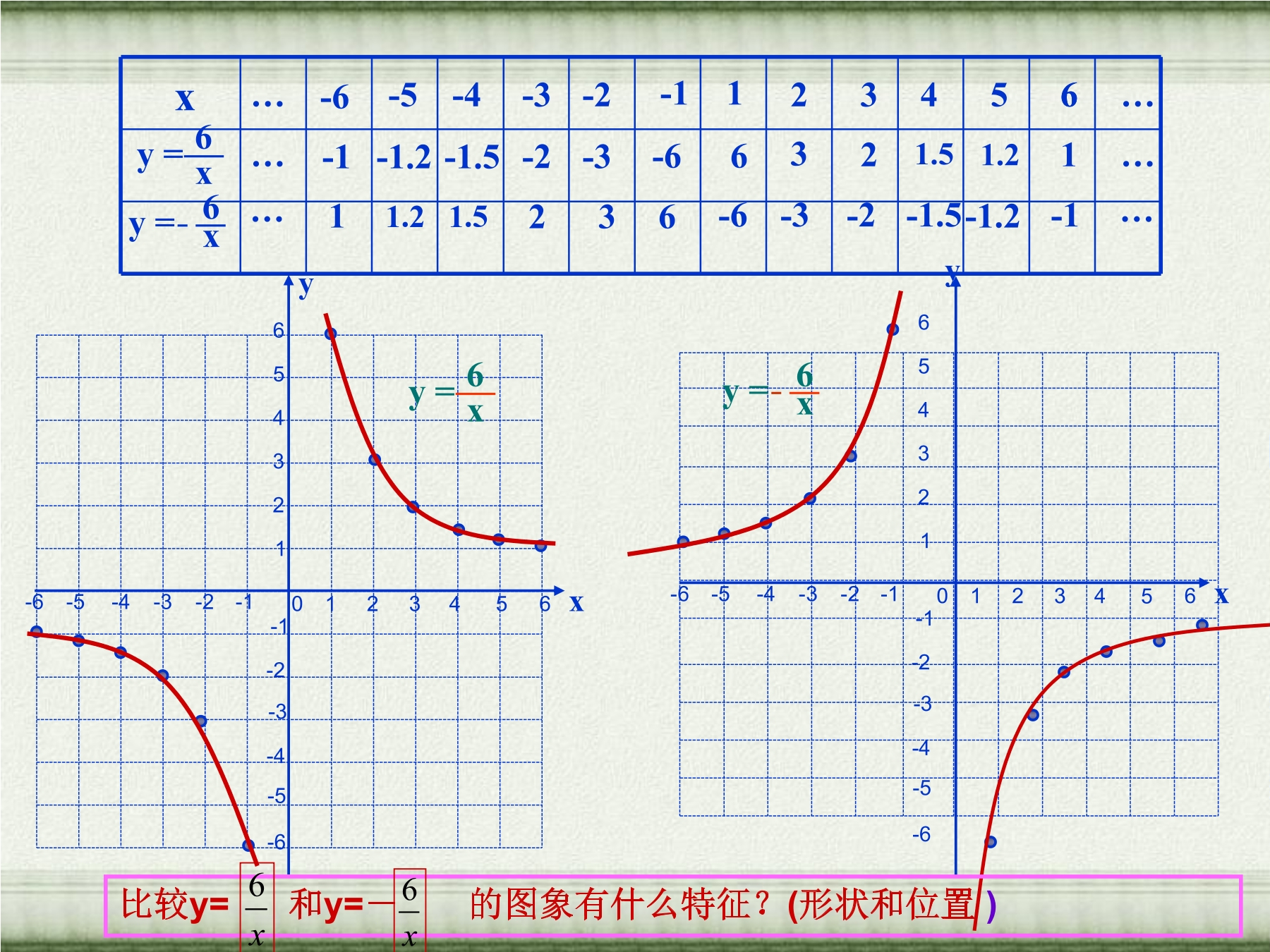Click the x-axis label right of the right graph
Viewport: 1270px width, 952px height.
(x=1222, y=595)
